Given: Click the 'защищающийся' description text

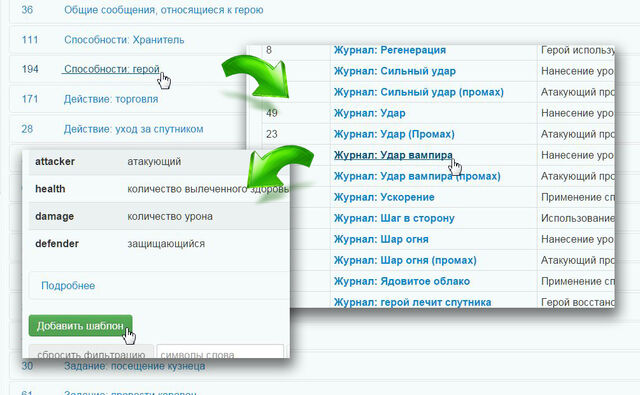Looking at the screenshot, I should 166,244.
